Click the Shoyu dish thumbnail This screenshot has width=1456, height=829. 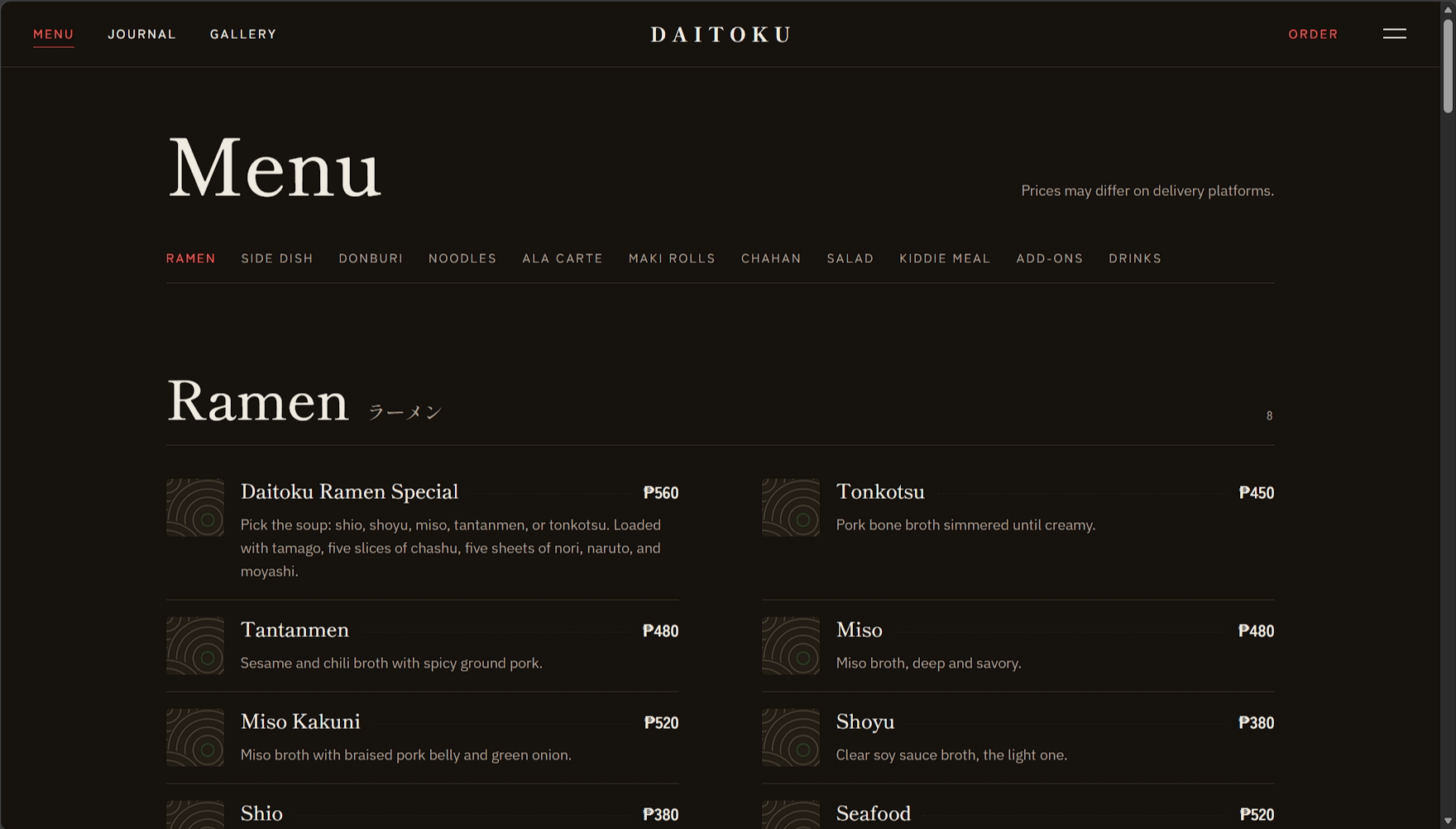[x=791, y=738]
